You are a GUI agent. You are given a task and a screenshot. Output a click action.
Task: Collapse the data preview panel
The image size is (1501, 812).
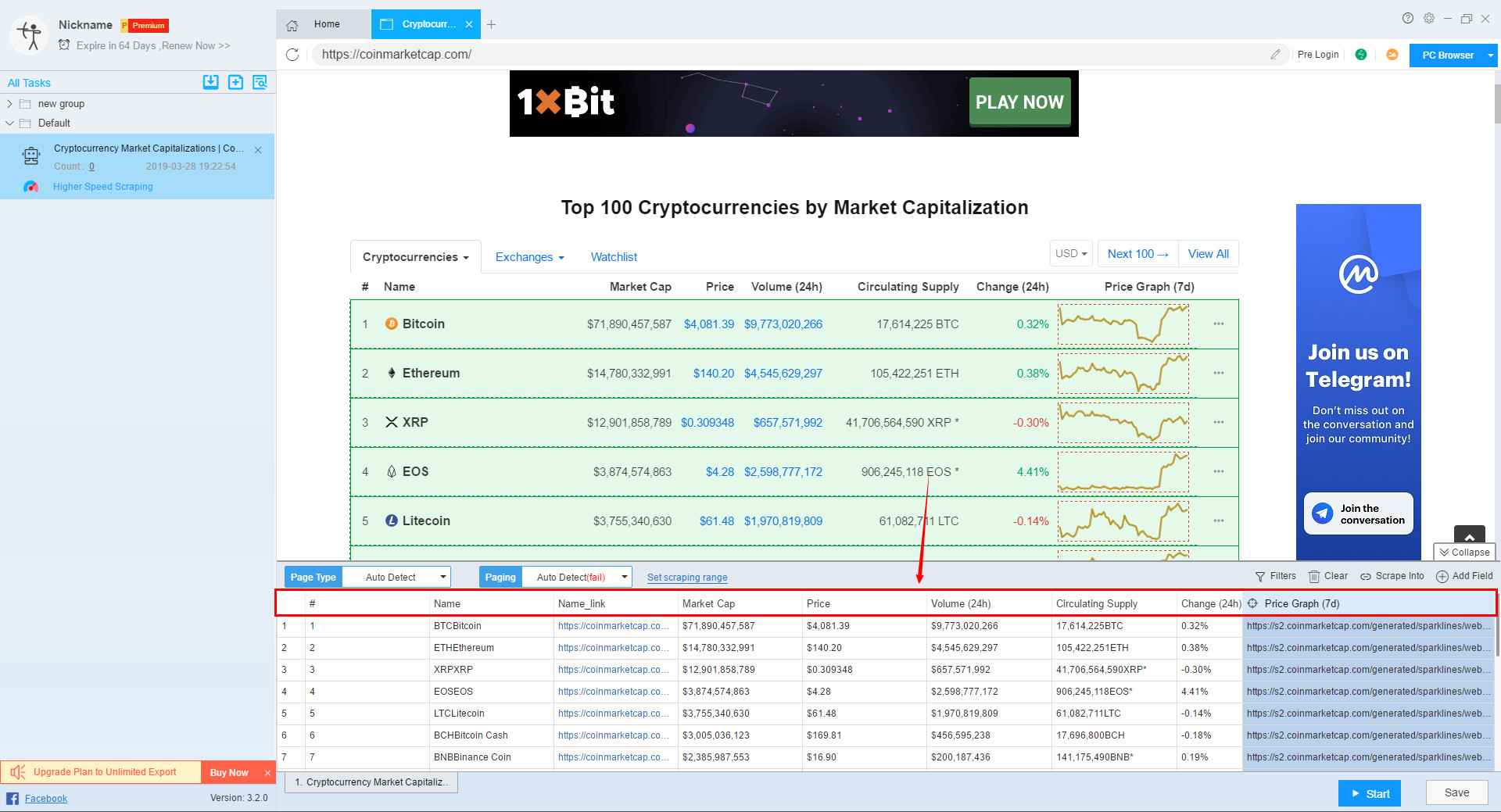tap(1464, 552)
